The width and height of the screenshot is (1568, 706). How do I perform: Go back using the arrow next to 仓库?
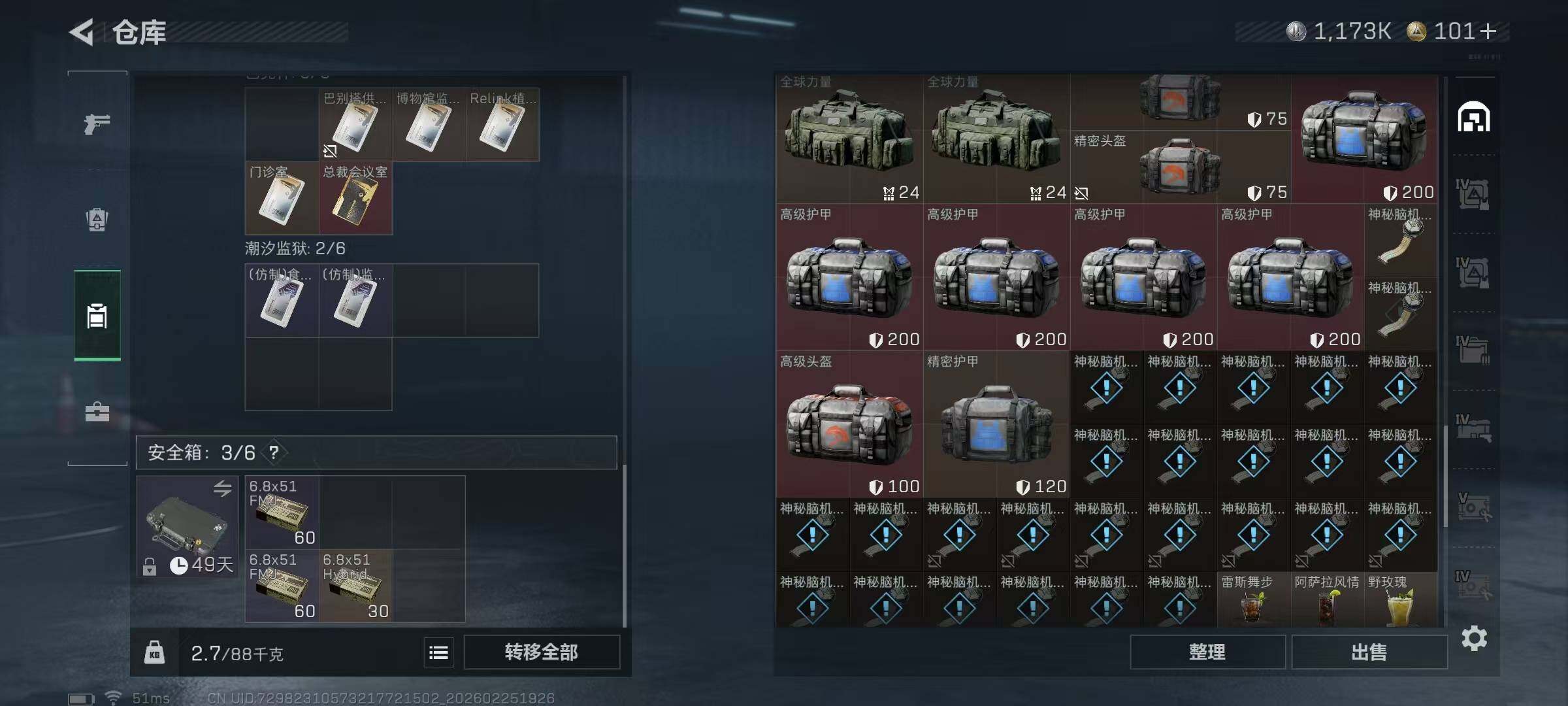pyautogui.click(x=82, y=32)
